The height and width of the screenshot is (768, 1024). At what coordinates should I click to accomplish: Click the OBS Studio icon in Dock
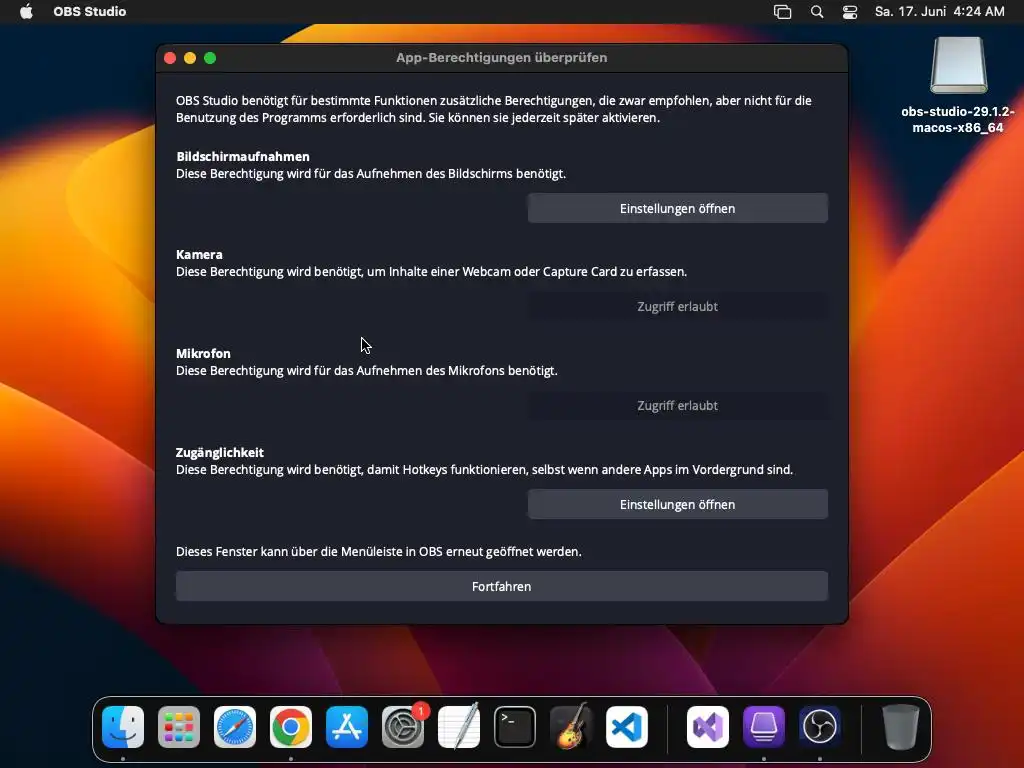coord(820,727)
